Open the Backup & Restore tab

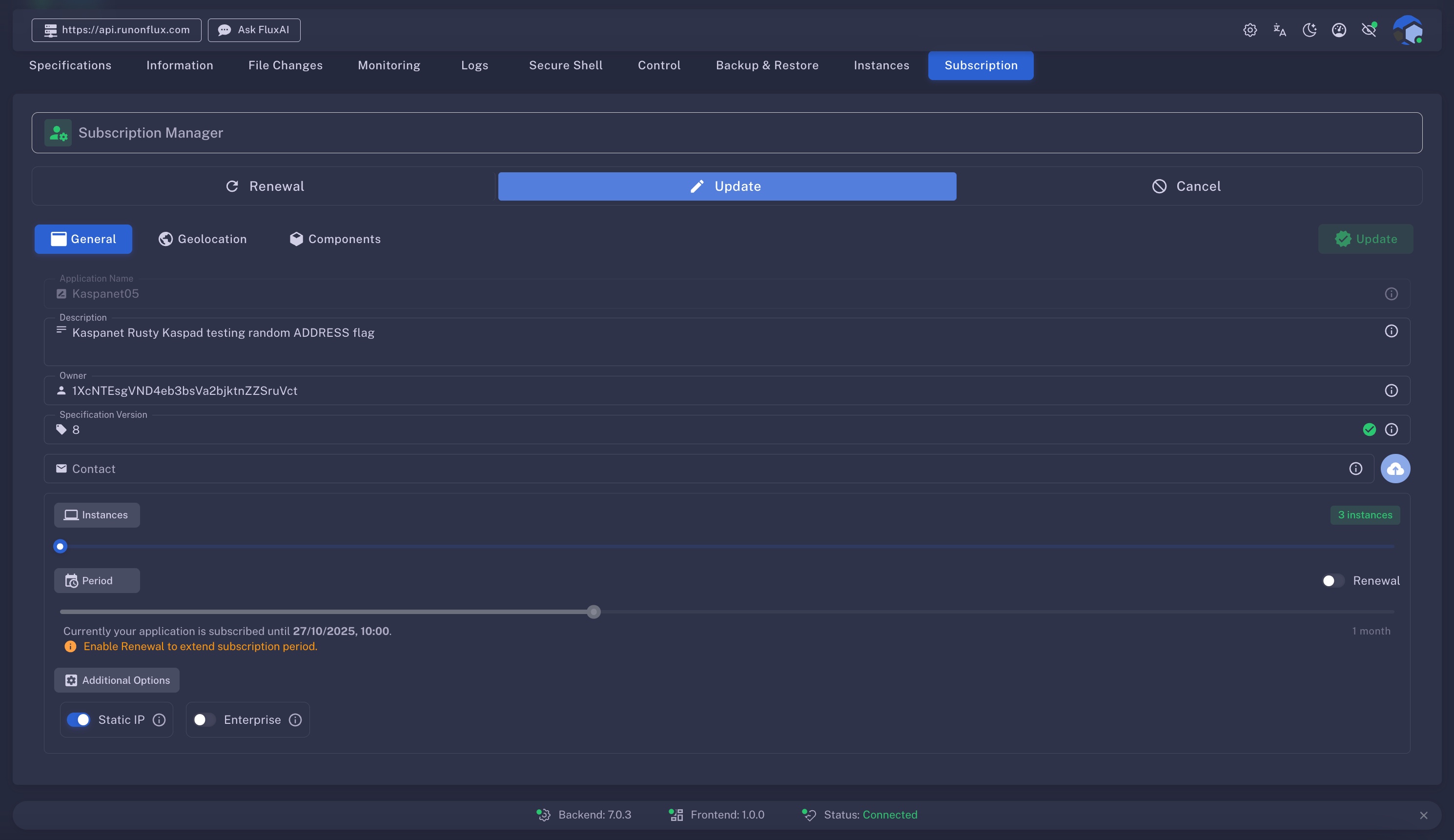(x=767, y=65)
